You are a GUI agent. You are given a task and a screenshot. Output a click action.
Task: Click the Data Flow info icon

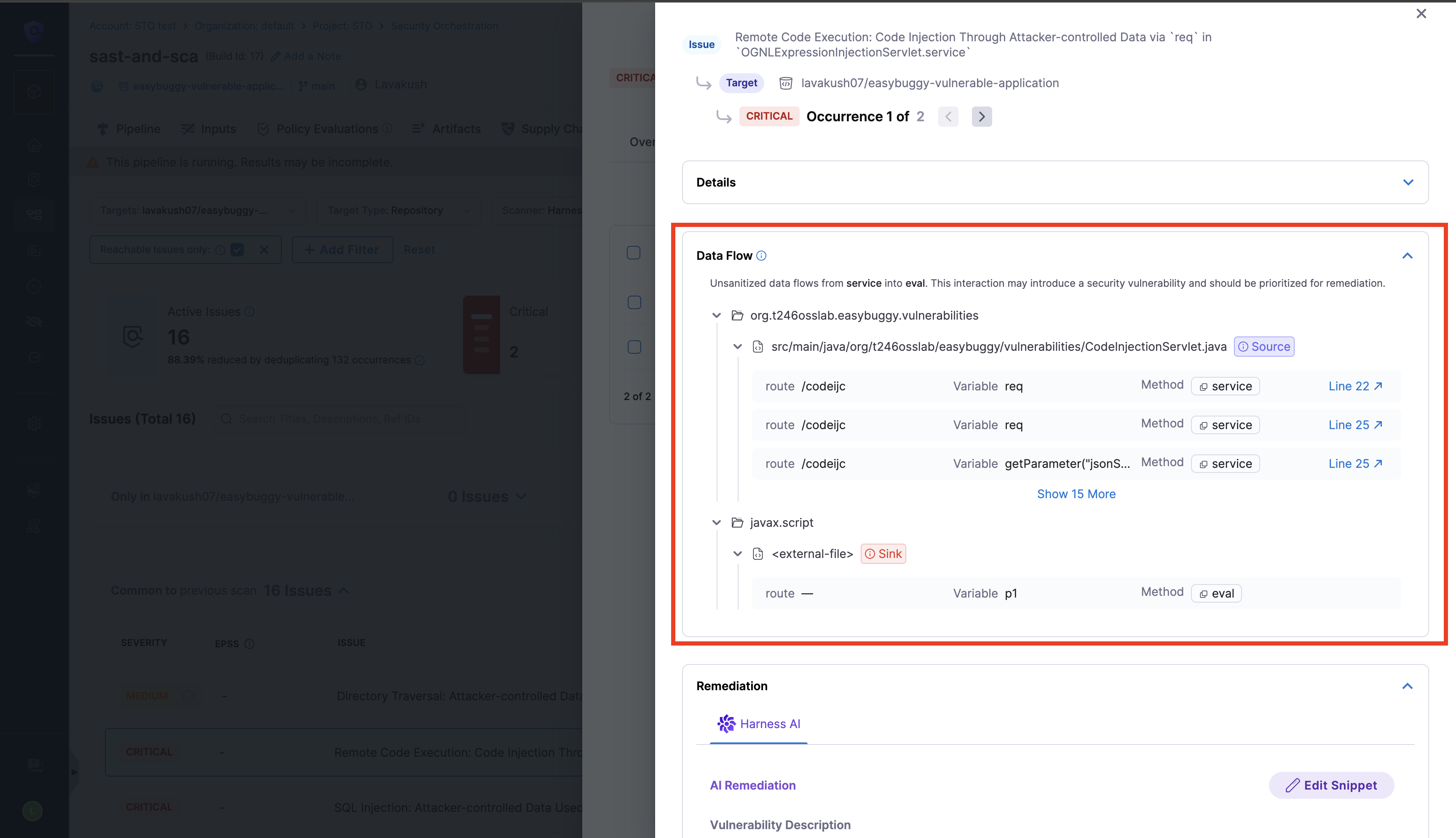tap(761, 256)
